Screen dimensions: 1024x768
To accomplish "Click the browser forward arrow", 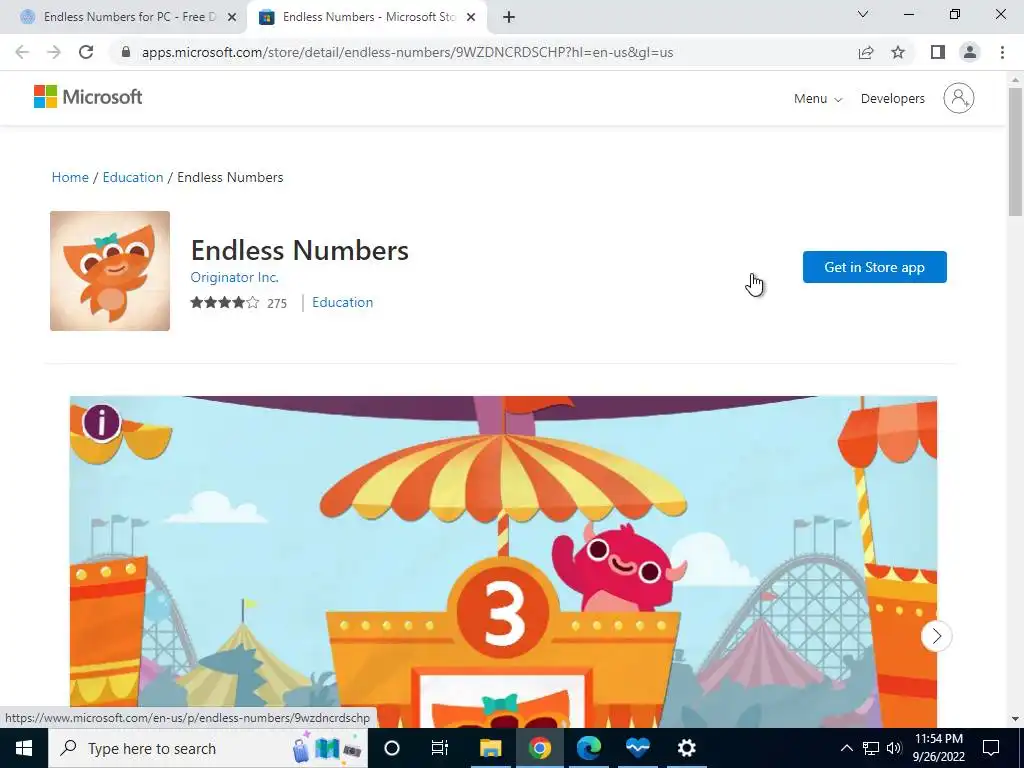I will click(x=54, y=52).
